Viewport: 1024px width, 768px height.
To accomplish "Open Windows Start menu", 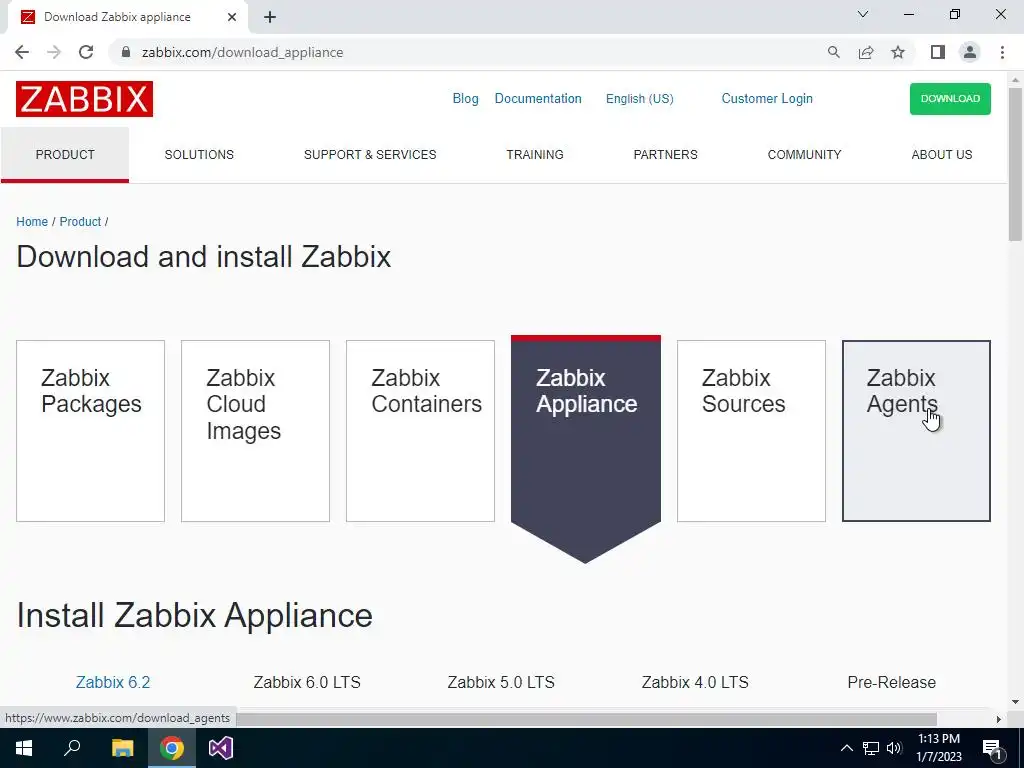I will (x=24, y=748).
